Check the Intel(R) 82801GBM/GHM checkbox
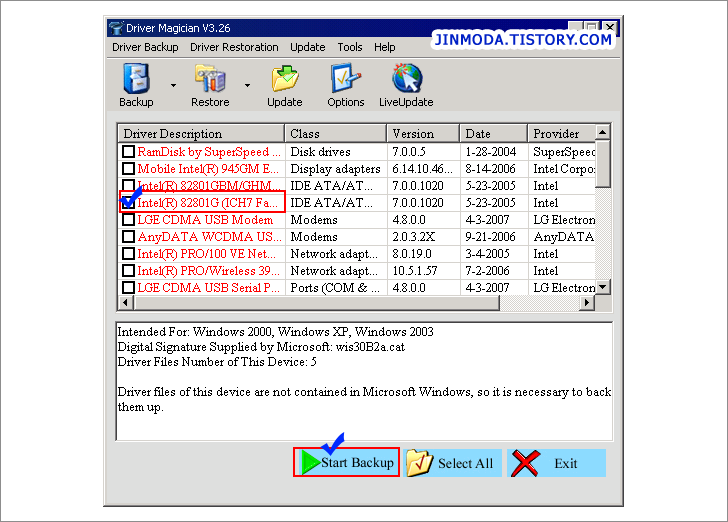Screen dimensions: 728x522 (128, 184)
